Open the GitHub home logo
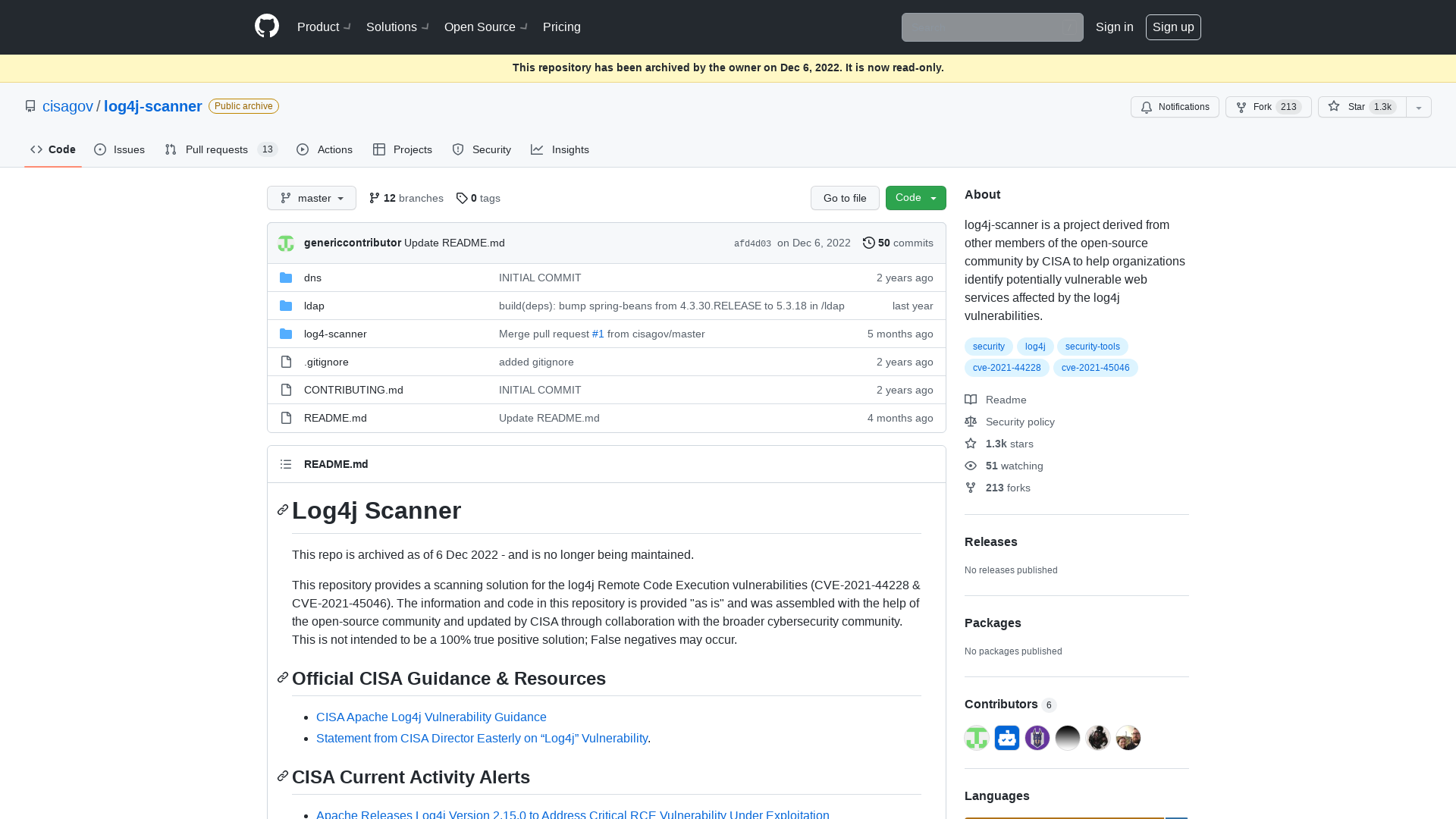 point(267,27)
